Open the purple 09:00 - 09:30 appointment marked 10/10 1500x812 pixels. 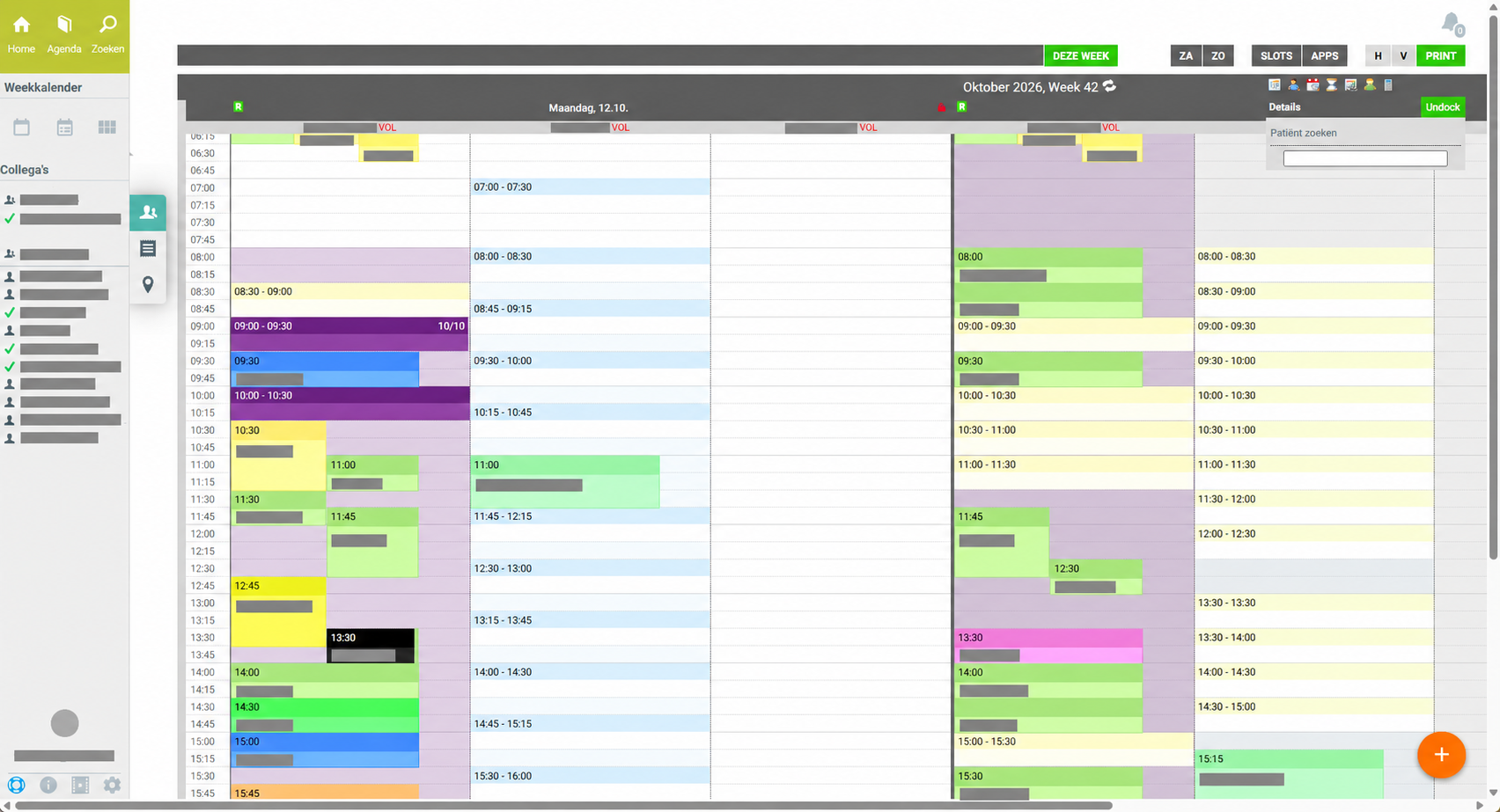point(349,334)
